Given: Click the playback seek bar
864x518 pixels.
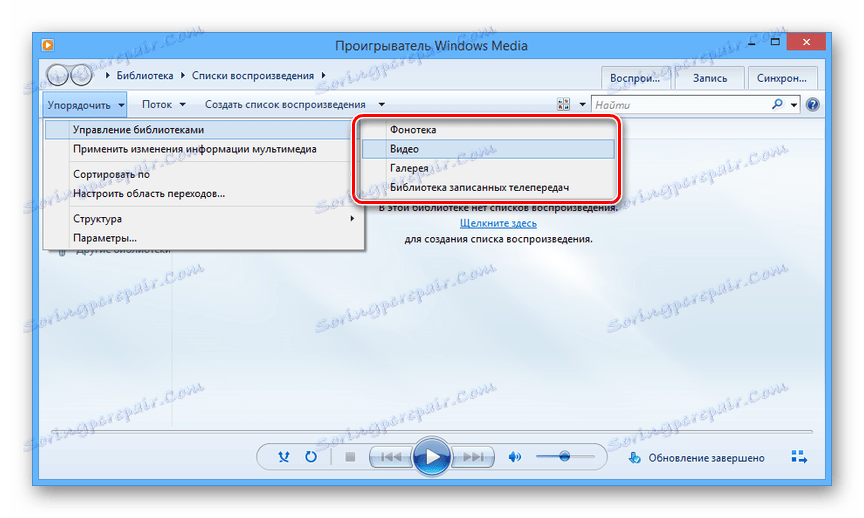Looking at the screenshot, I should 431,431.
